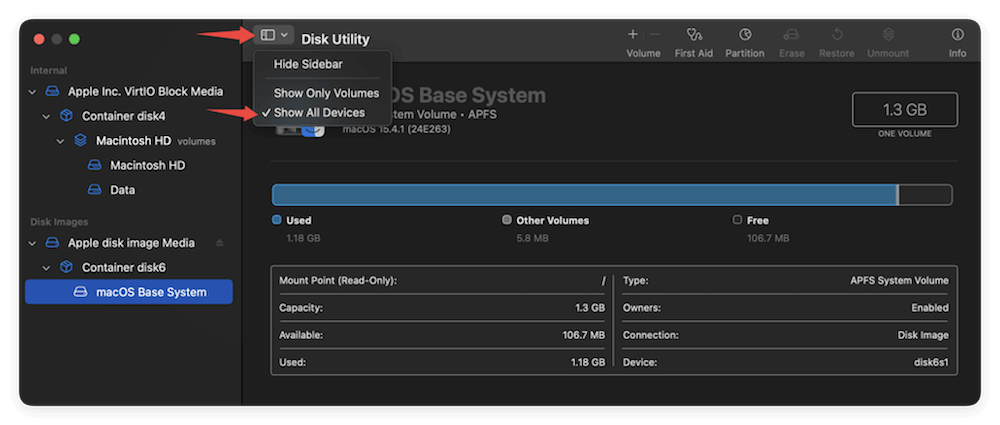Viewport: 1000px width, 425px height.
Task: Click the 5.8 MB Other Volumes figure
Action: pos(532,238)
